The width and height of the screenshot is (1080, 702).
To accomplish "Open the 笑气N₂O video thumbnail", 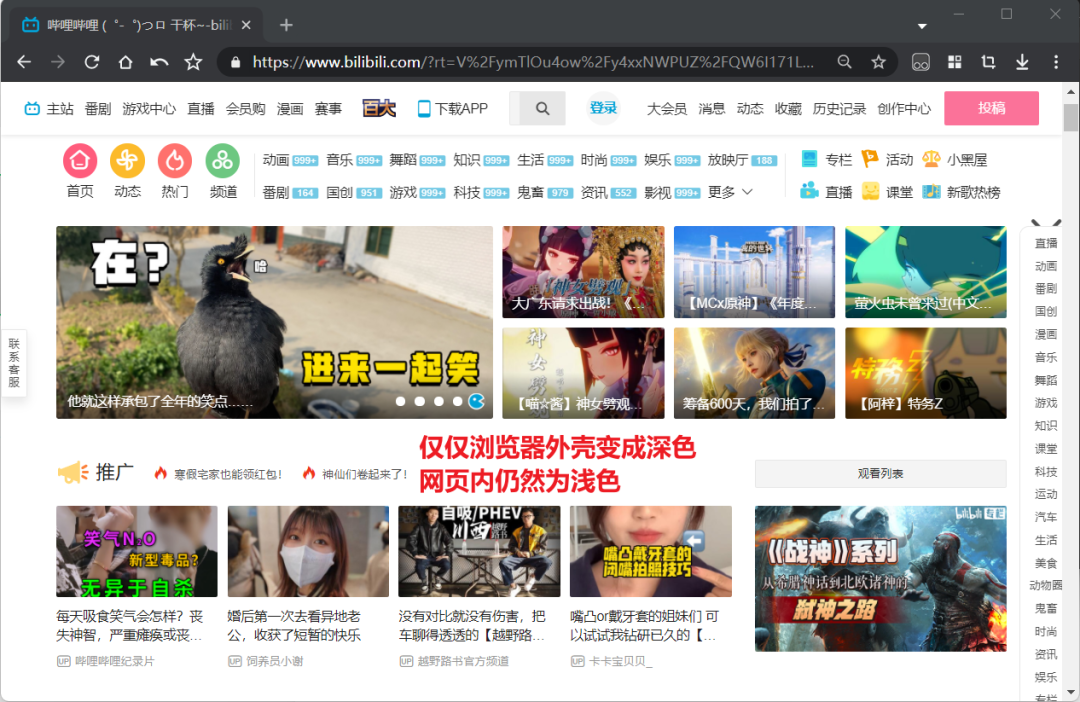I will [136, 551].
